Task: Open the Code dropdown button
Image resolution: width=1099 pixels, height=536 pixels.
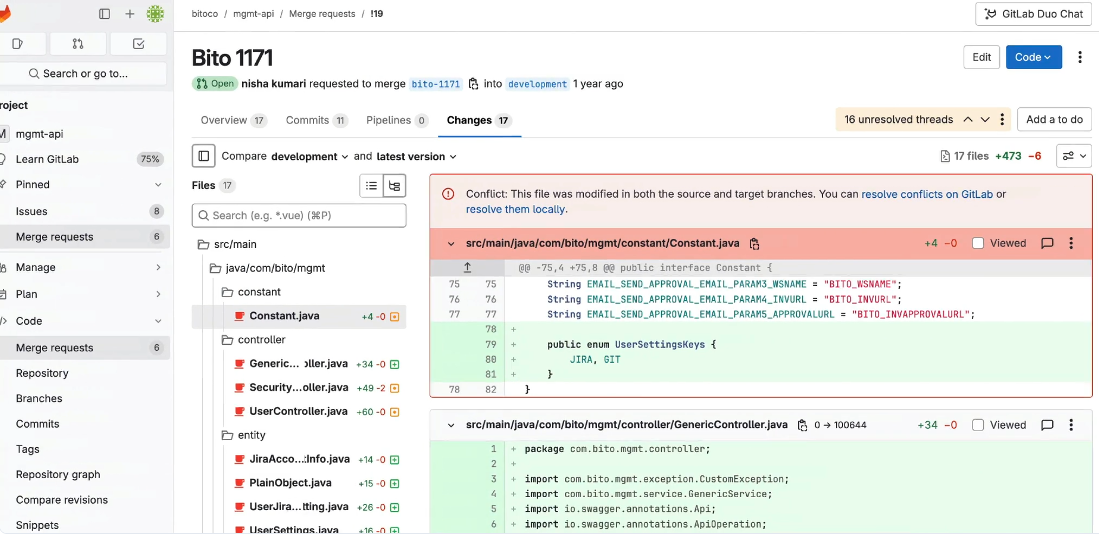Action: 1033,57
